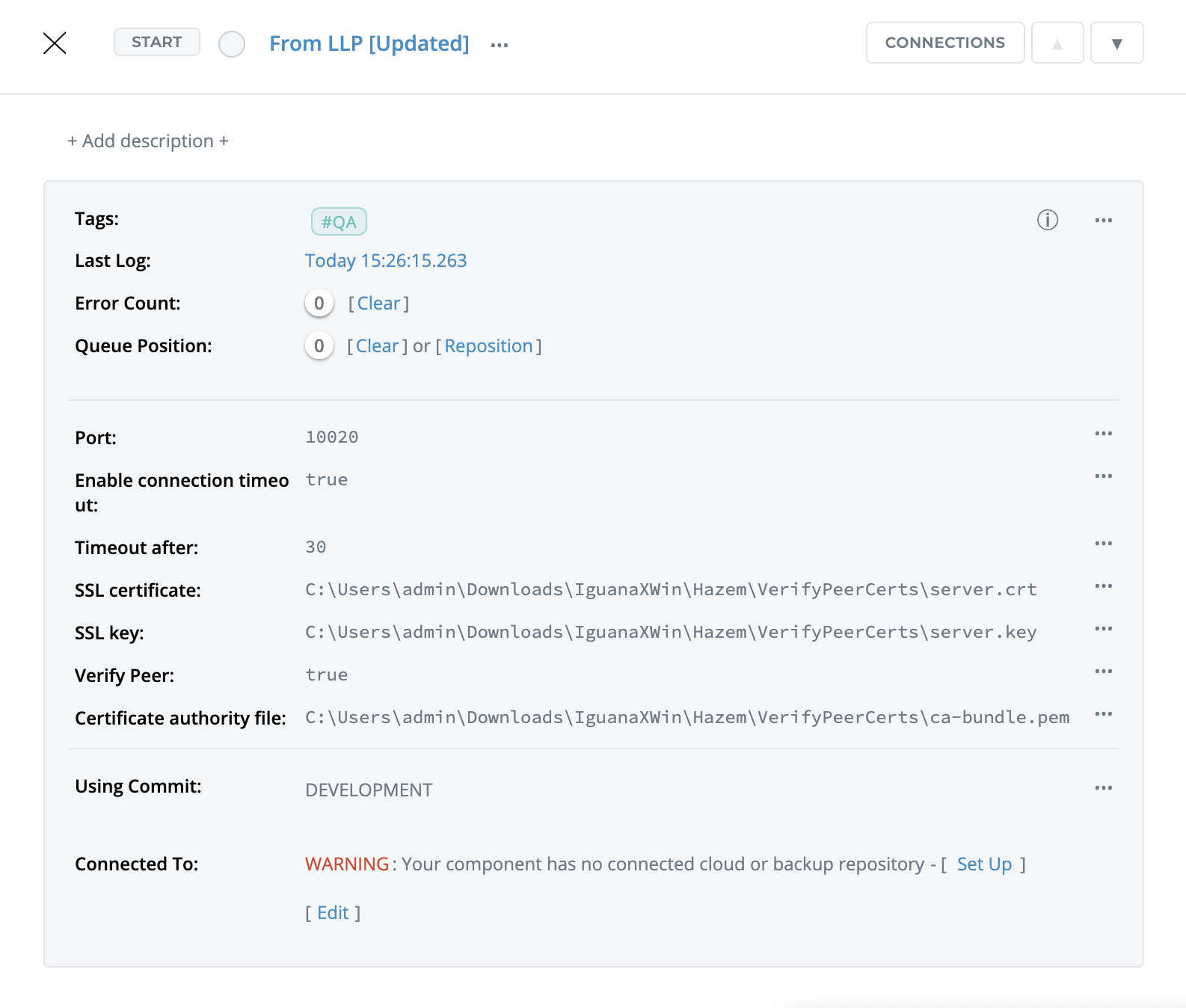Open the CONNECTIONS view
Screen dimensions: 1186x1008
(944, 43)
